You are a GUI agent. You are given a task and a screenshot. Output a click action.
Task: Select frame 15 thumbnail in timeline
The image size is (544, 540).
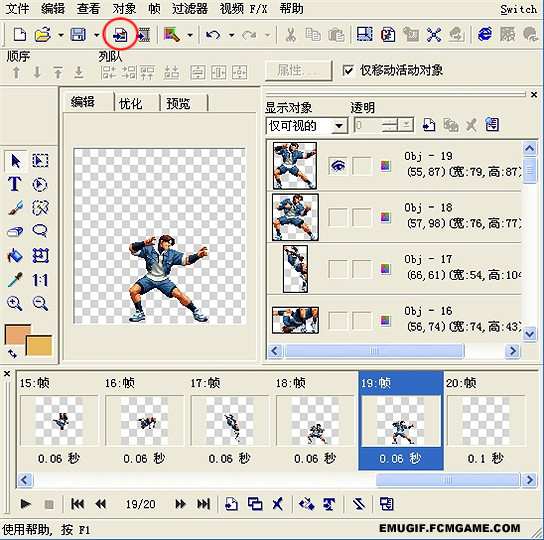click(59, 421)
